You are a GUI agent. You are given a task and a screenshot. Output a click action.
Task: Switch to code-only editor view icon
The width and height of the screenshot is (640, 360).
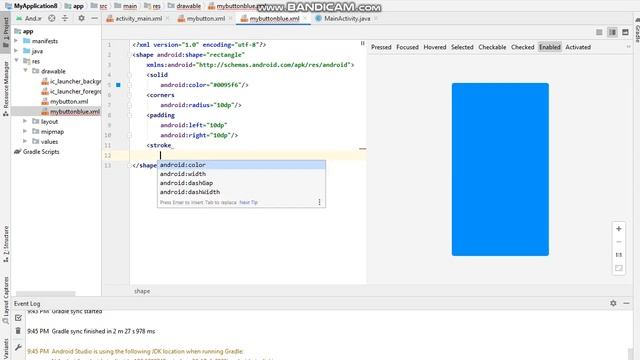(x=599, y=32)
